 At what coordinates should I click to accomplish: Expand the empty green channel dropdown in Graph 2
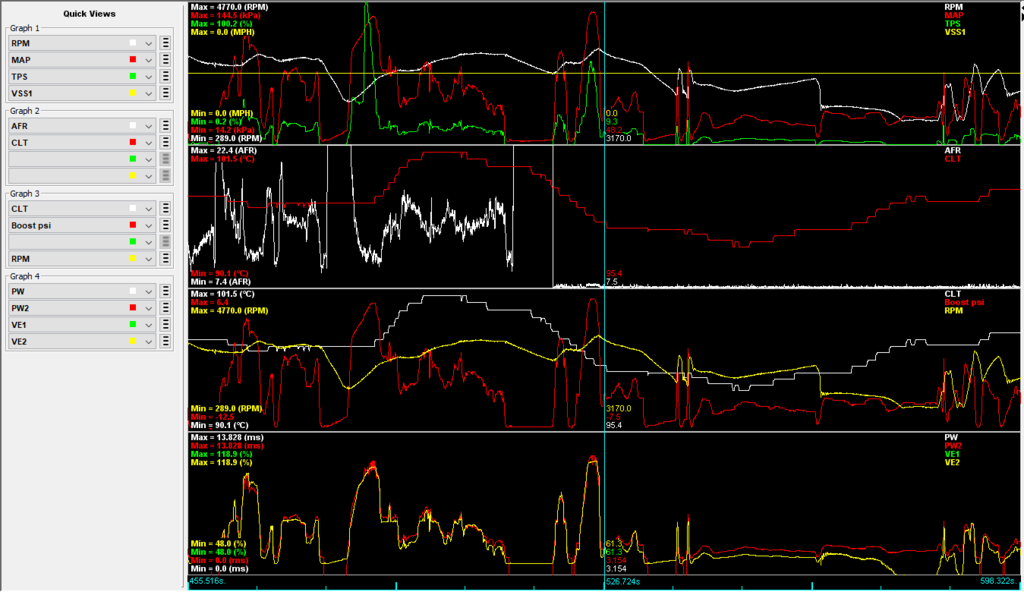coord(148,158)
